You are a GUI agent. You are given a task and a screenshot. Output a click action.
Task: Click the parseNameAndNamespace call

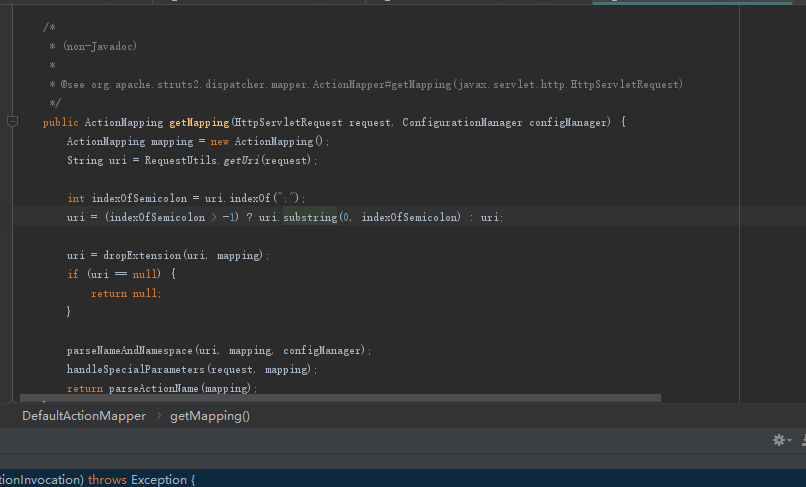(x=130, y=350)
